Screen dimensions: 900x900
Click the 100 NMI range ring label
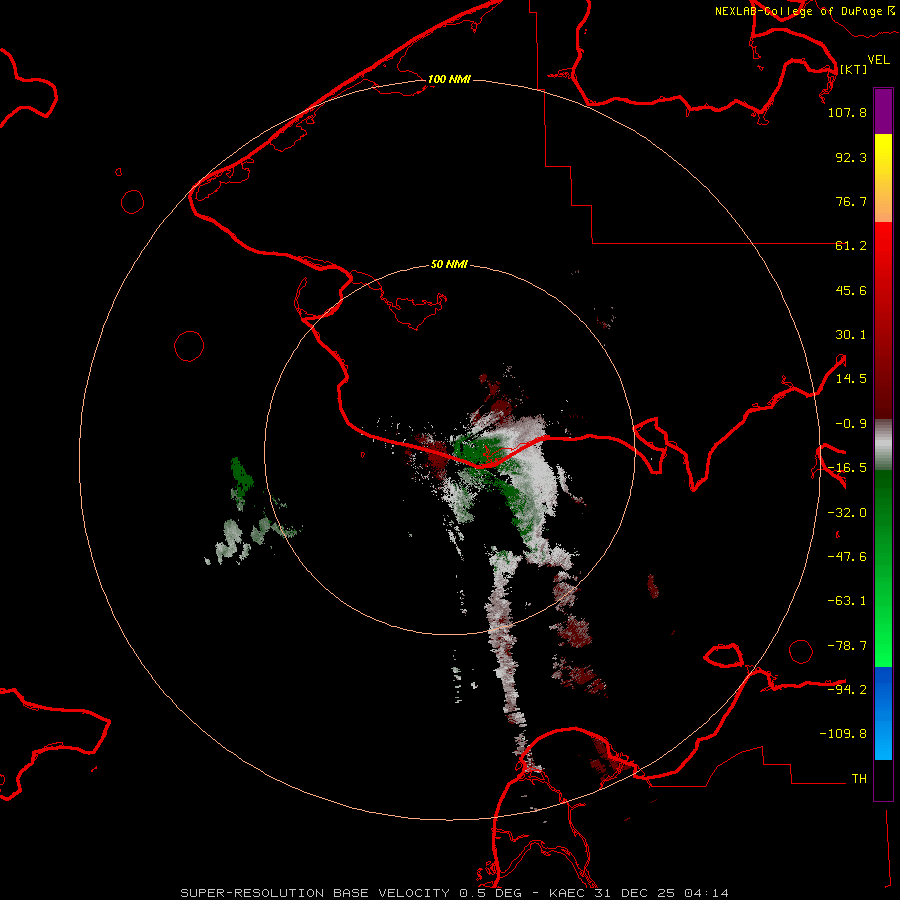coord(449,79)
